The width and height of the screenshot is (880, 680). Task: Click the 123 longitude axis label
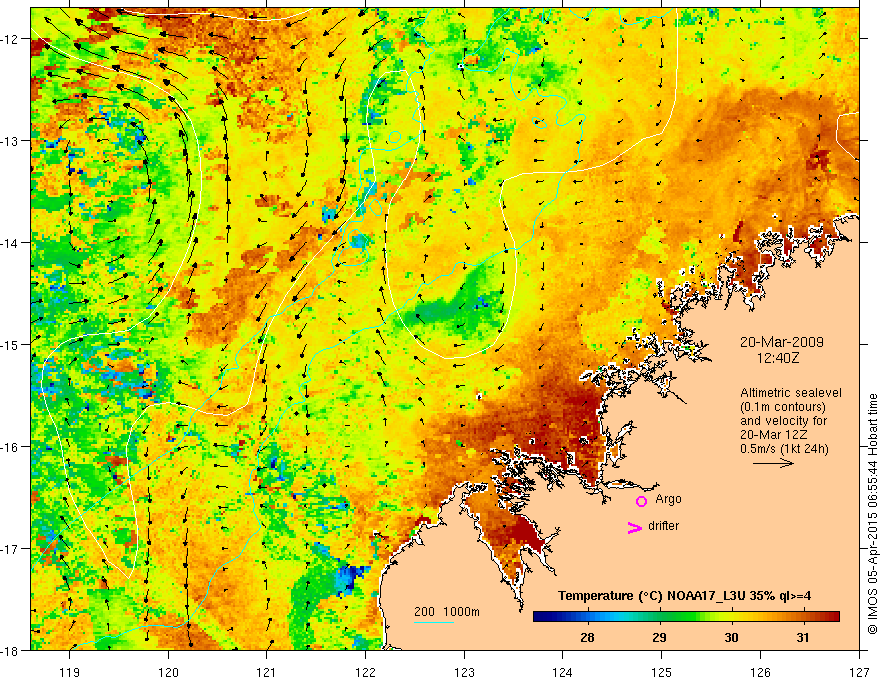click(x=464, y=672)
